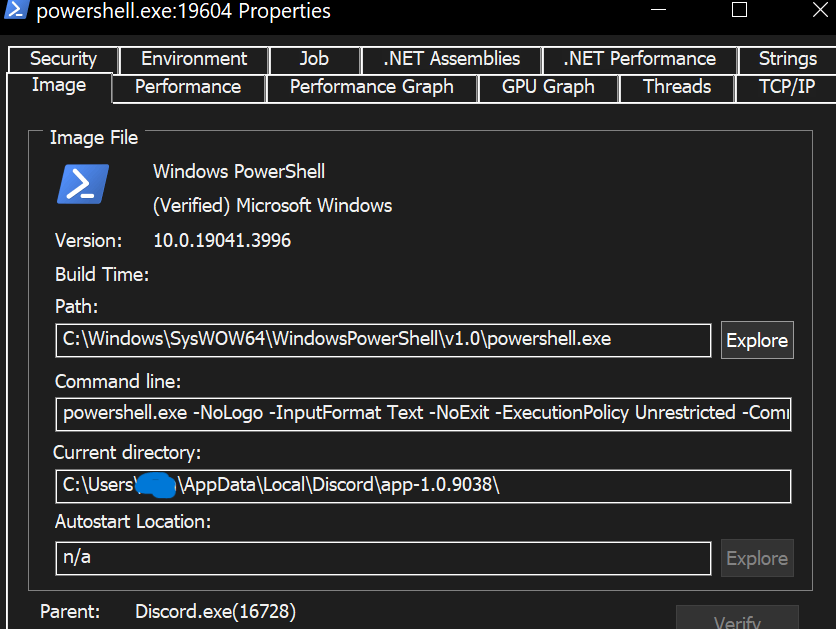The height and width of the screenshot is (629, 836).
Task: Click the Windows PowerShell icon in Image File
Action: click(83, 184)
